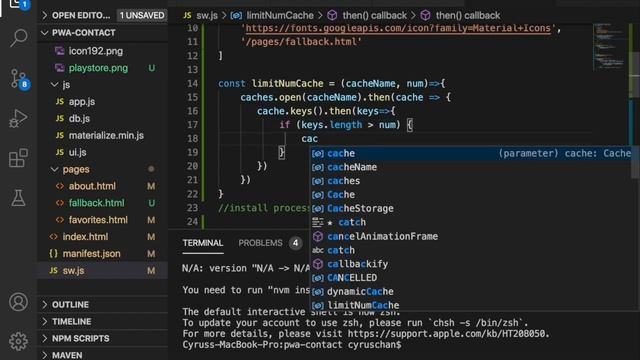Image resolution: width=640 pixels, height=360 pixels.
Task: Select 'cache' parameter suggestion
Action: coord(471,153)
